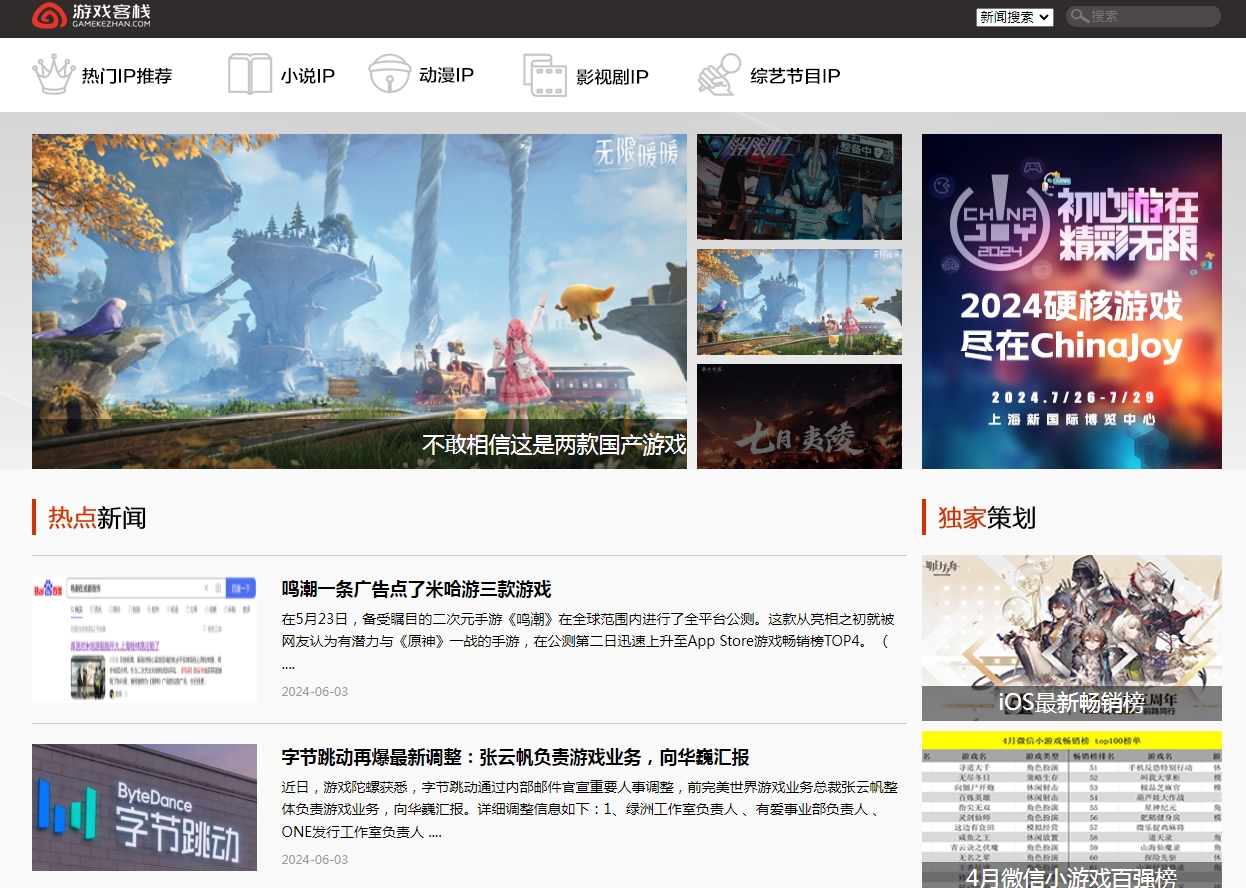Open the 综艺节目IP menu item
Viewport: 1246px width, 888px height.
(795, 76)
